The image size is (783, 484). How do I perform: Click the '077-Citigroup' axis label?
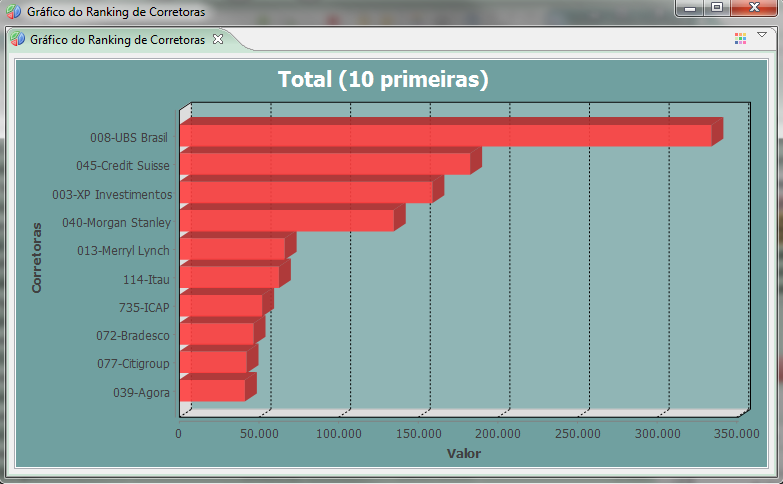click(x=133, y=364)
